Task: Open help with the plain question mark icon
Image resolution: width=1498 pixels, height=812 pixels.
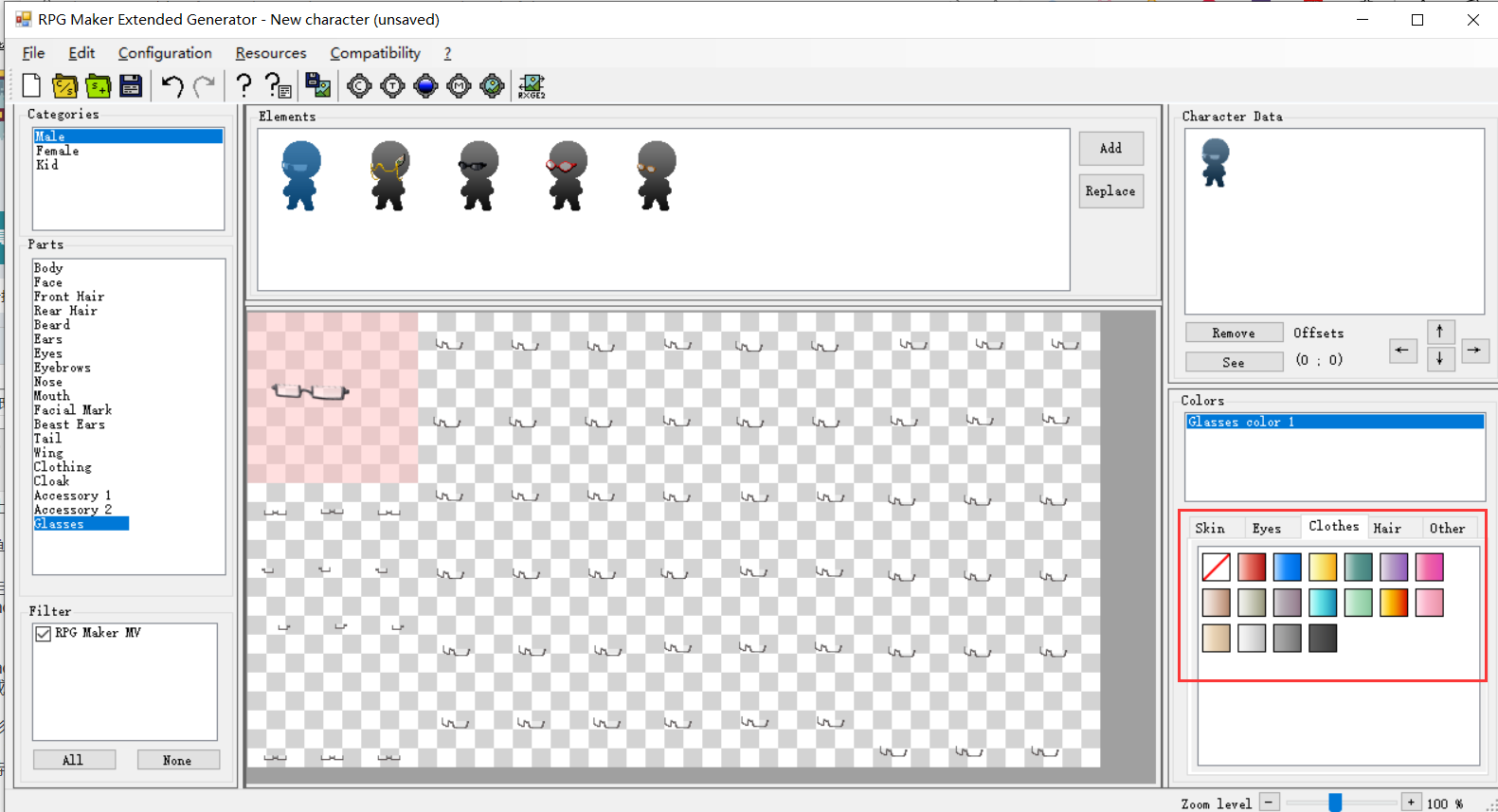Action: tap(244, 86)
